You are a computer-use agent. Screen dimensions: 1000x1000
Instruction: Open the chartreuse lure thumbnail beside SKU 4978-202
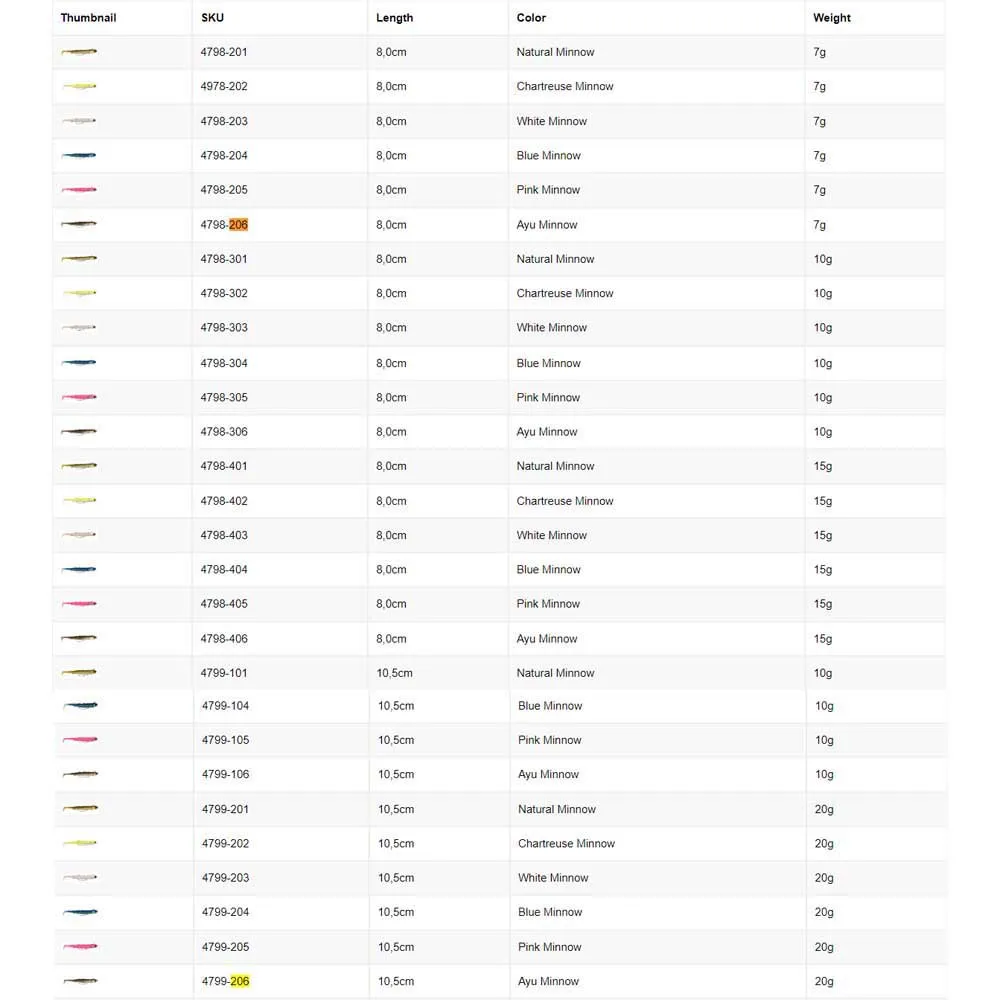coord(79,87)
